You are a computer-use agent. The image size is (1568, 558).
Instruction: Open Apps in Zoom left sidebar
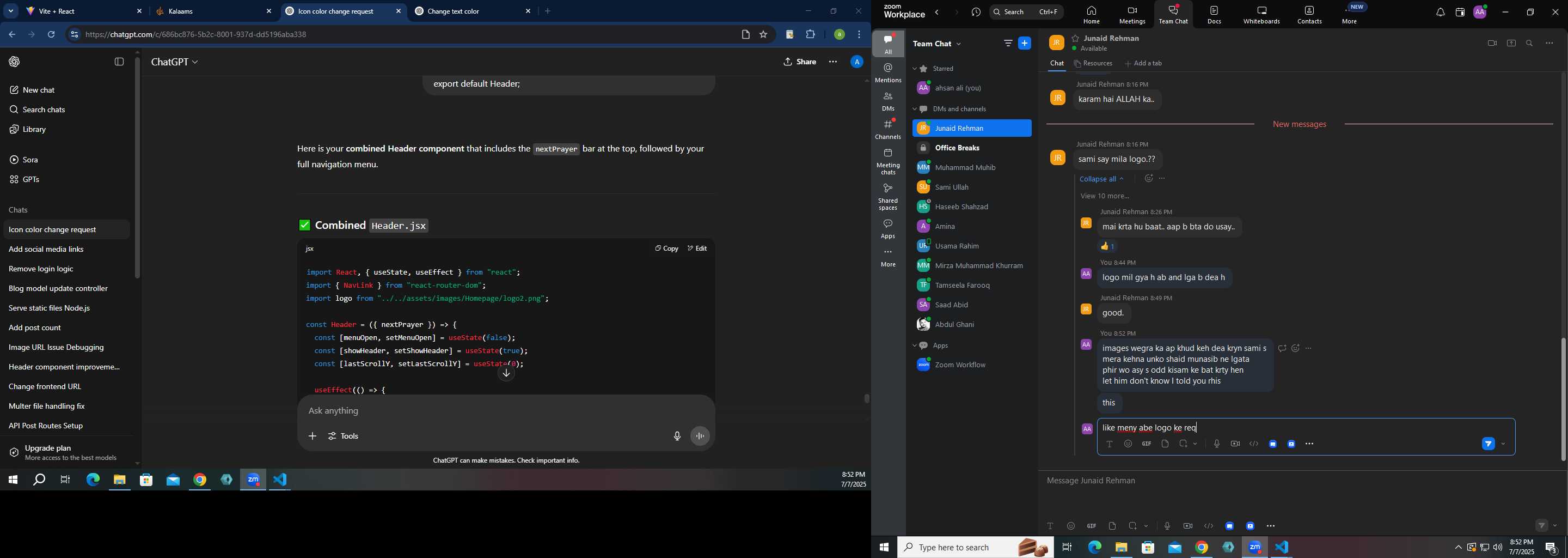coord(888,229)
